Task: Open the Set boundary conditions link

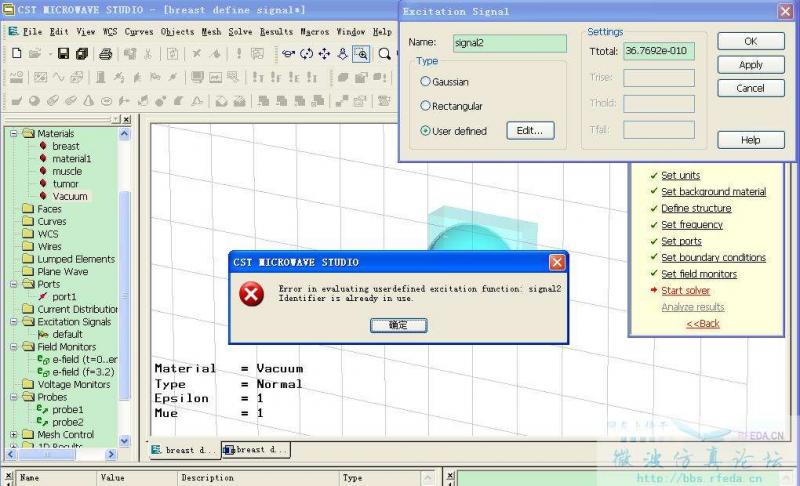Action: pyautogui.click(x=713, y=258)
